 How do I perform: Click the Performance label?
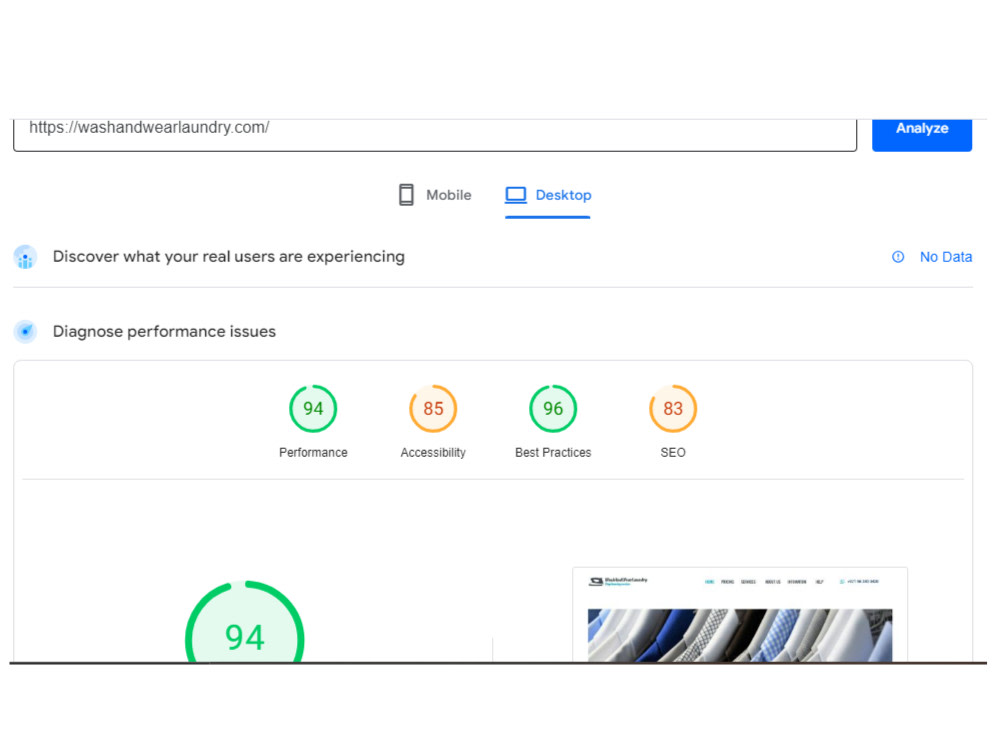313,453
